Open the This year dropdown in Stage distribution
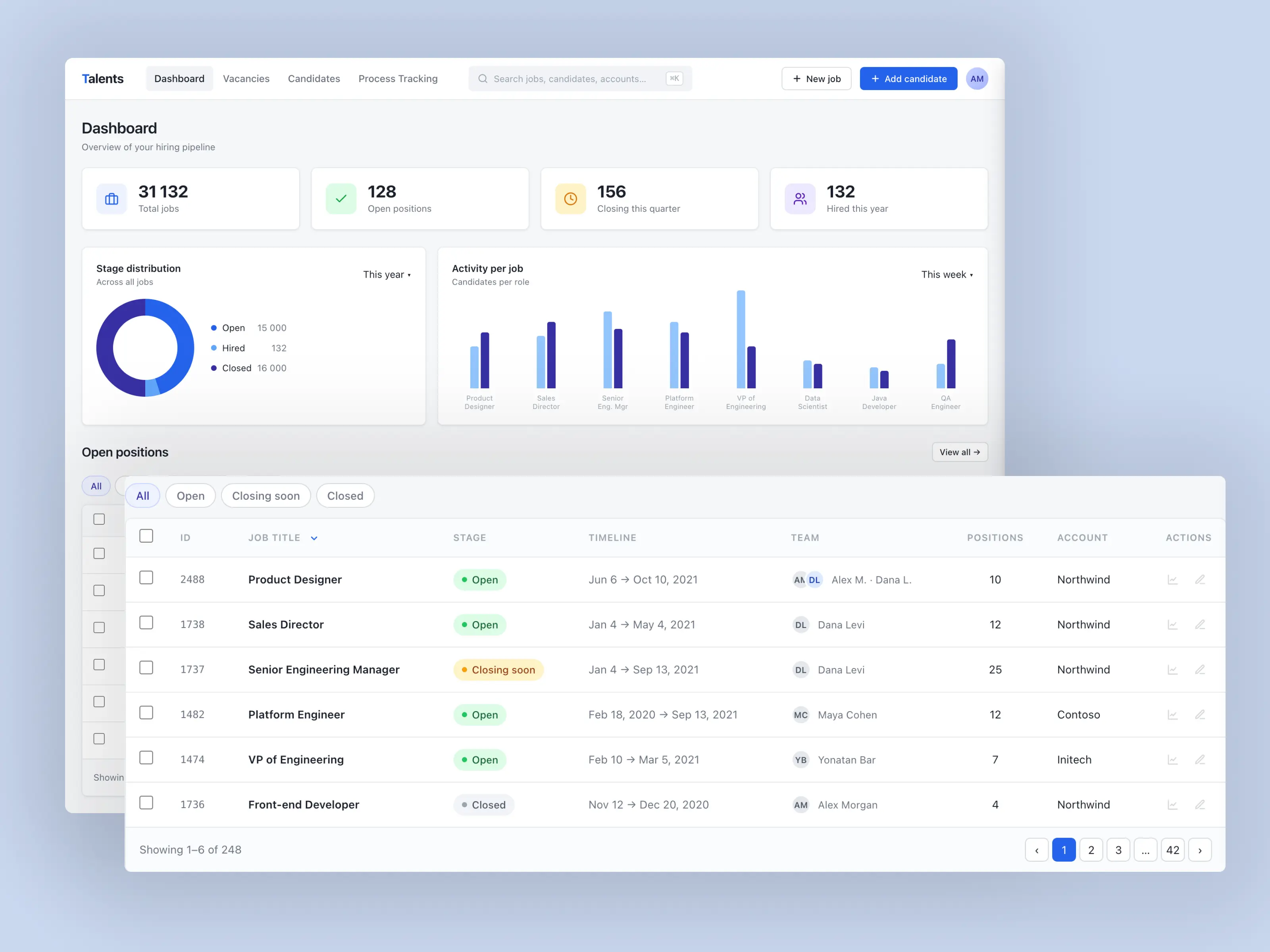The image size is (1270, 952). (x=387, y=274)
